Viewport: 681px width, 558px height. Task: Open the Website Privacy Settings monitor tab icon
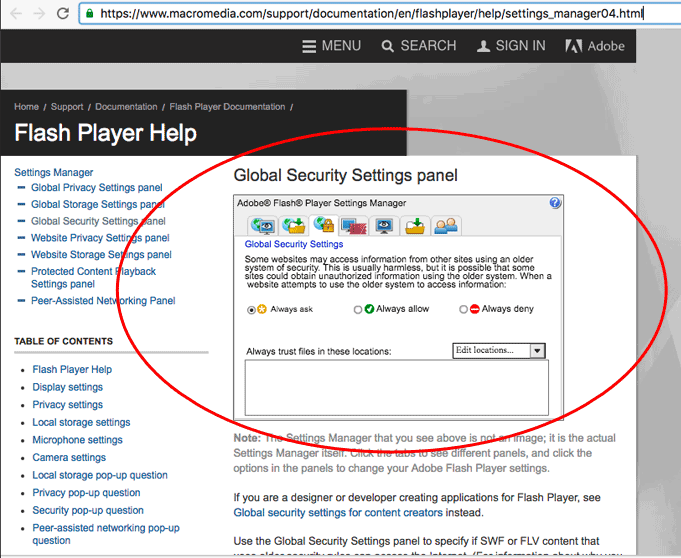point(384,225)
